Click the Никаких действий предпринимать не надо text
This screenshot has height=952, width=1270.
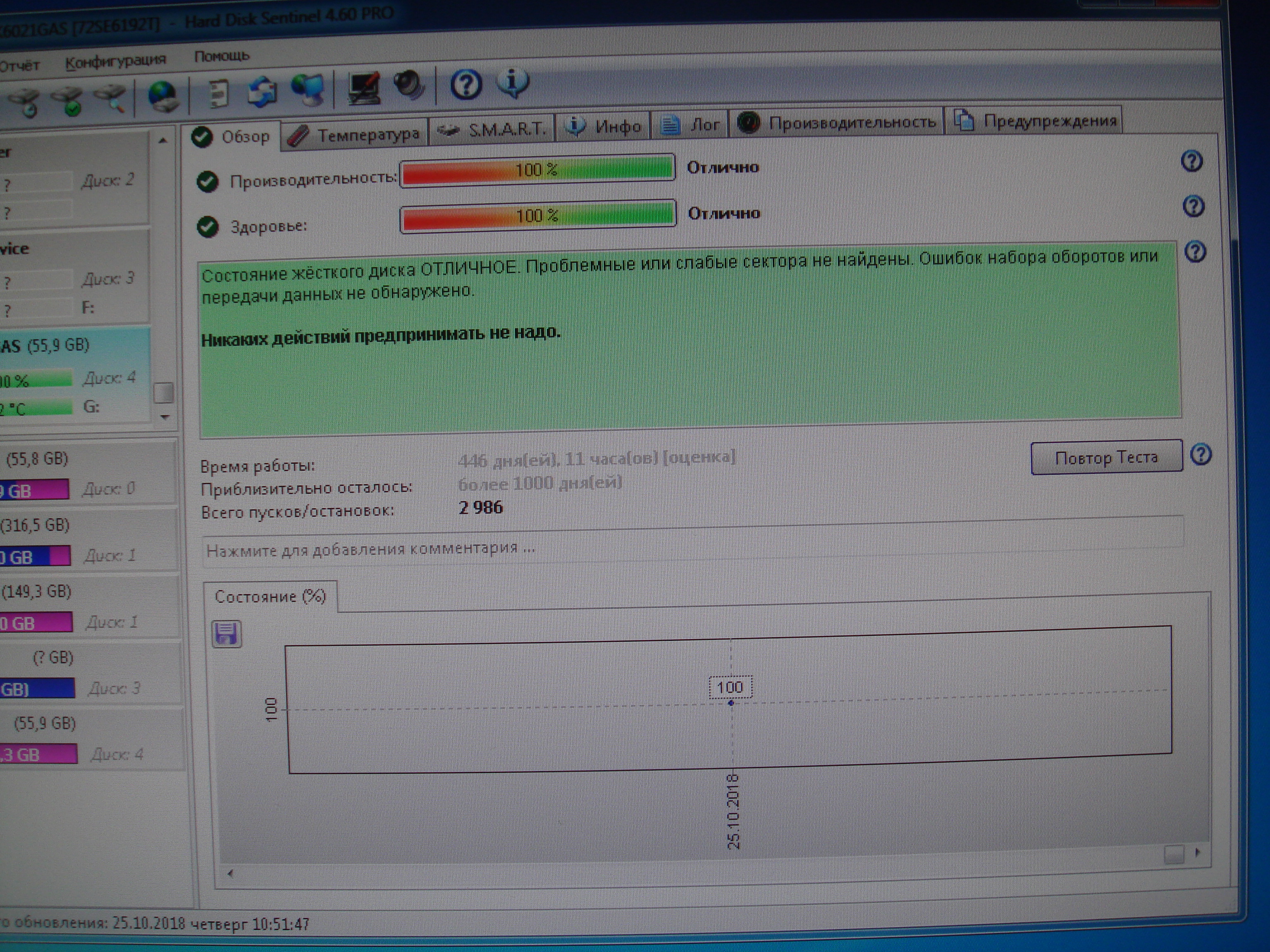click(x=381, y=335)
